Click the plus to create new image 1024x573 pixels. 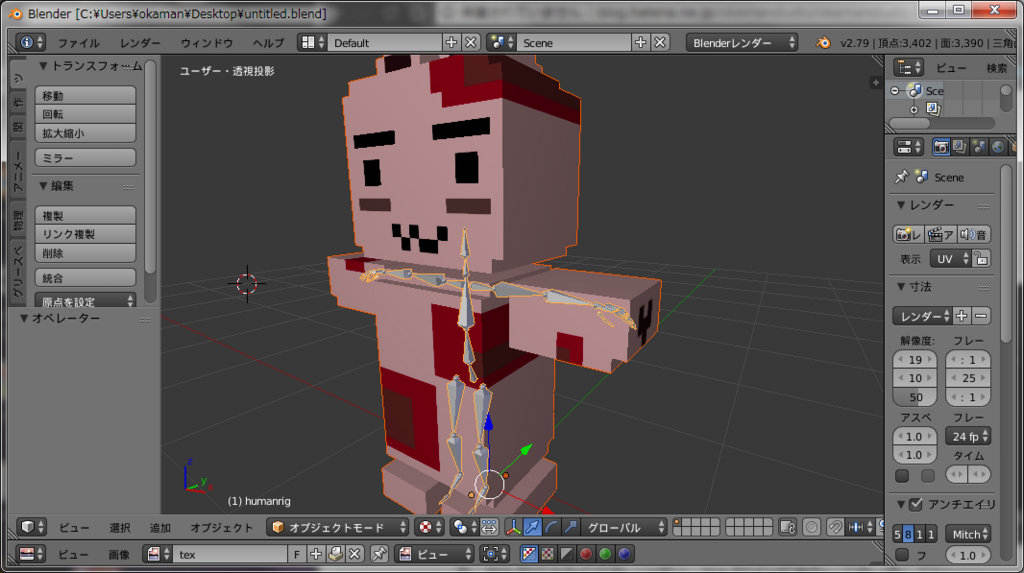(x=316, y=554)
